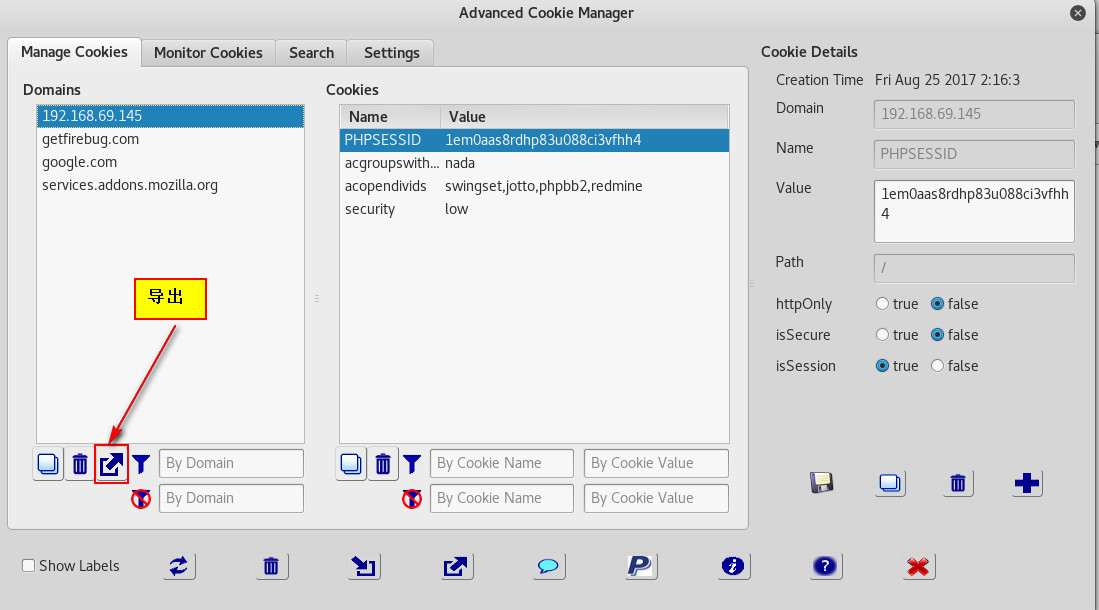The width and height of the screenshot is (1099, 610).
Task: Close the Advanced Cookie Manager window
Action: 1078,13
